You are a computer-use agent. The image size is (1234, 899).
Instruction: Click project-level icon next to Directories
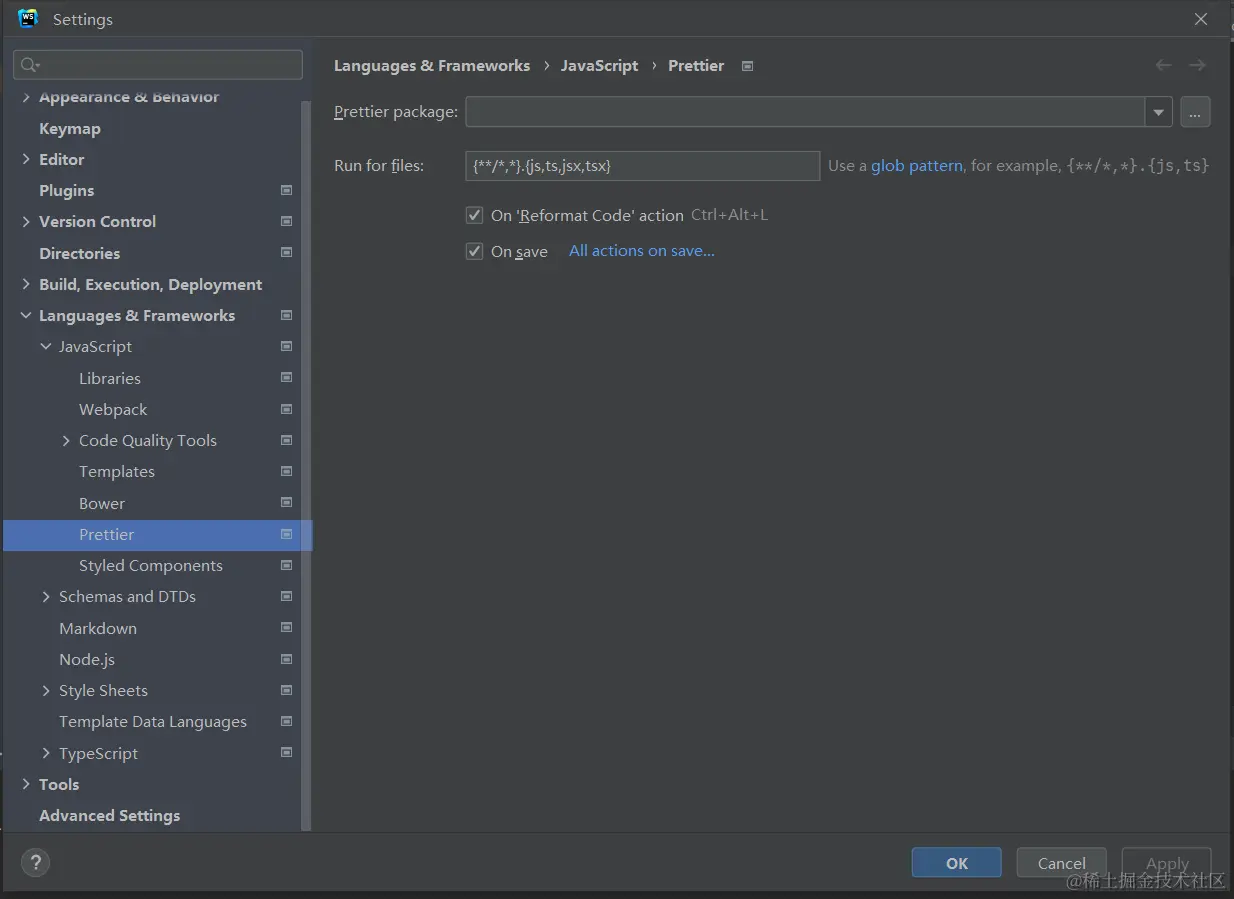click(x=287, y=253)
